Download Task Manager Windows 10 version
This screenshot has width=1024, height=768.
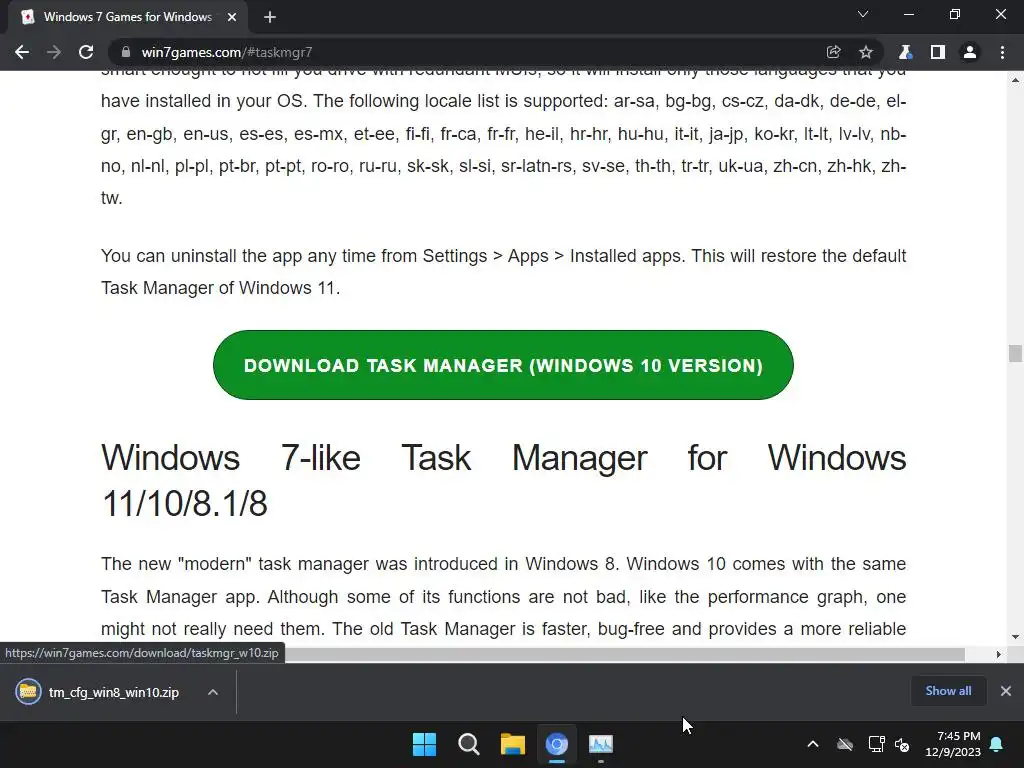[503, 365]
